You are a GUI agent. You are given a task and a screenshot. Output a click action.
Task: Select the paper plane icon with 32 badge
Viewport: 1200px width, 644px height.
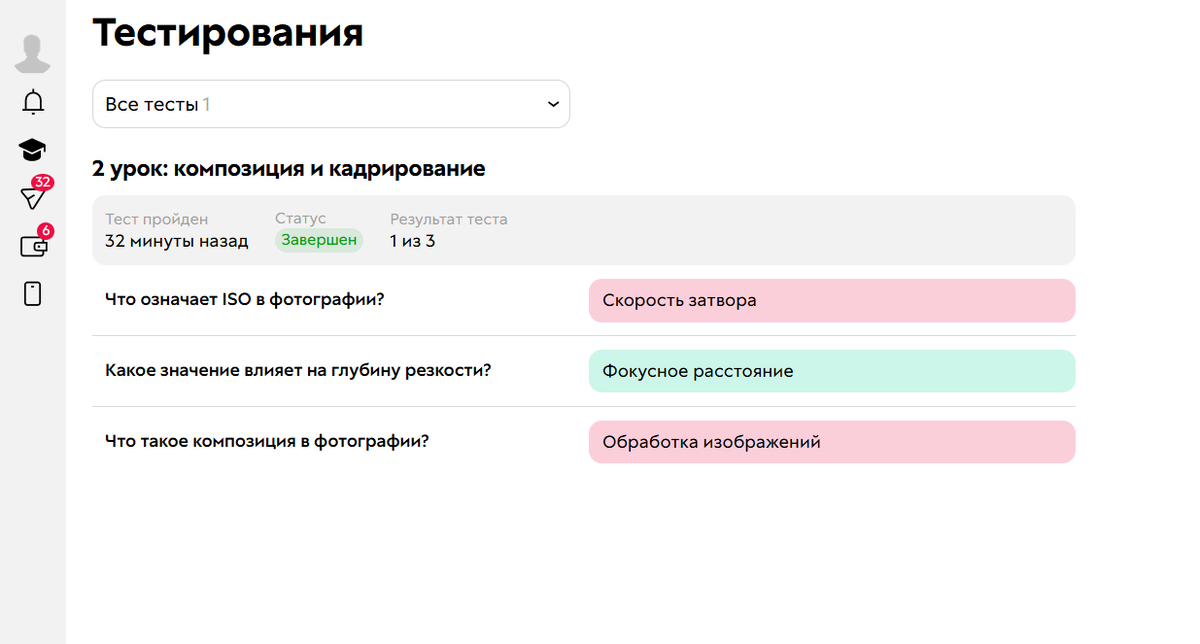(x=31, y=196)
